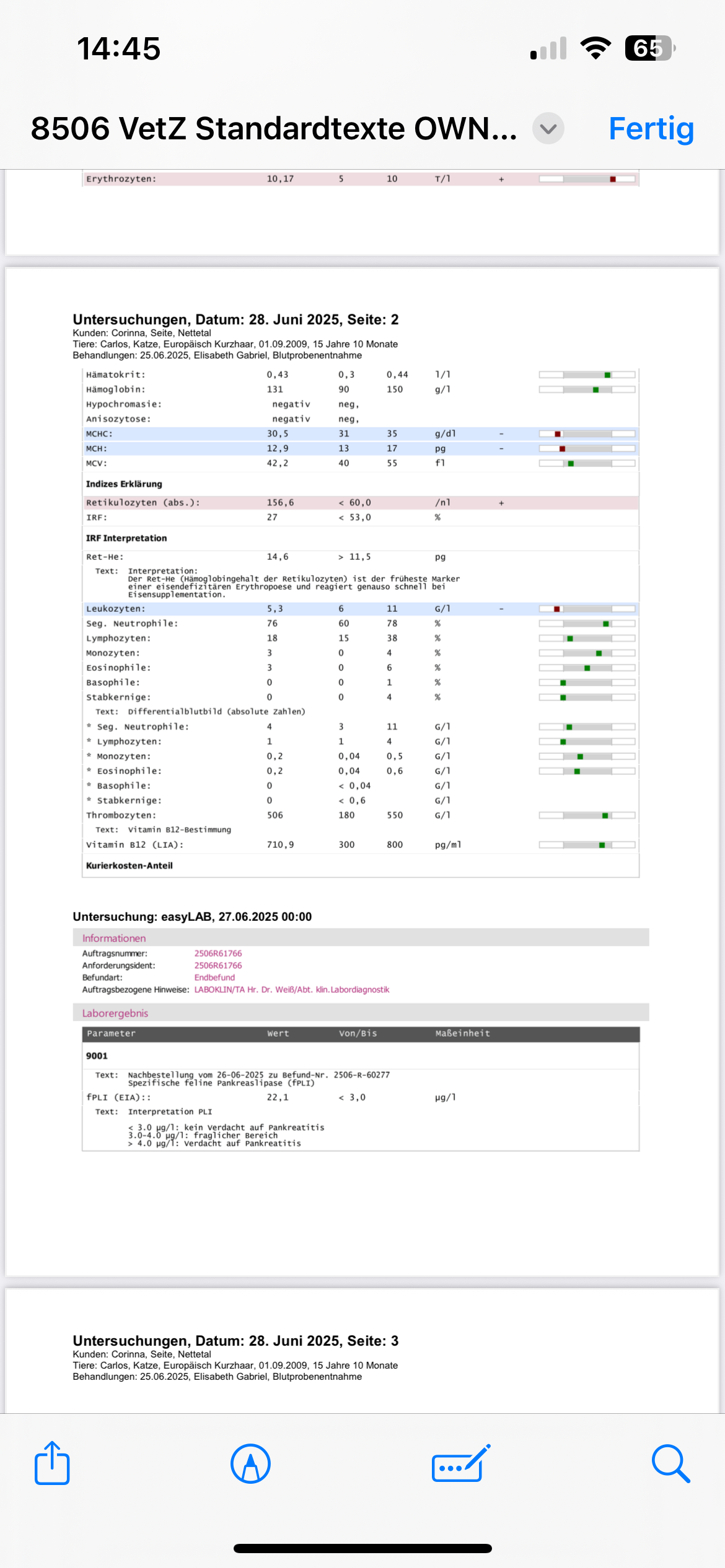Tap the 14:45 clock in status bar

pyautogui.click(x=118, y=48)
